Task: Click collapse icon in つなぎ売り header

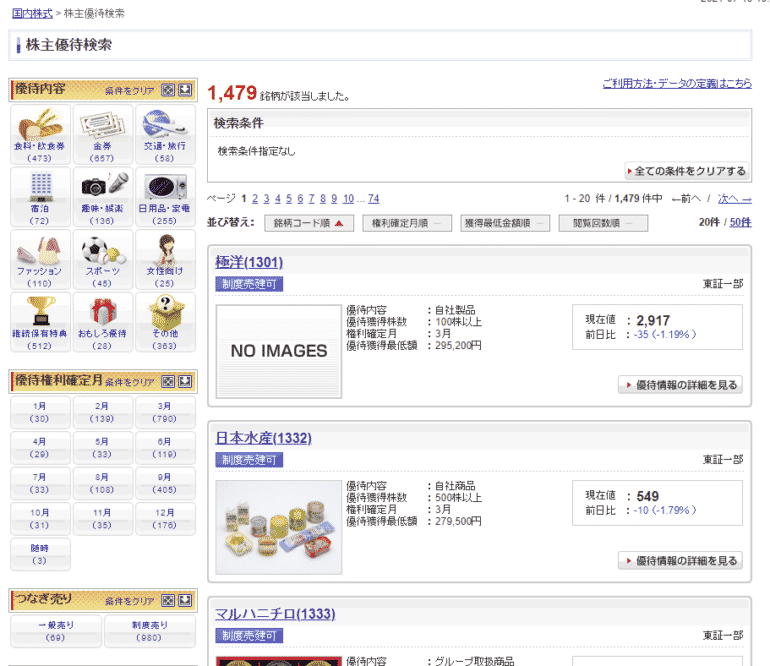Action: pos(185,600)
